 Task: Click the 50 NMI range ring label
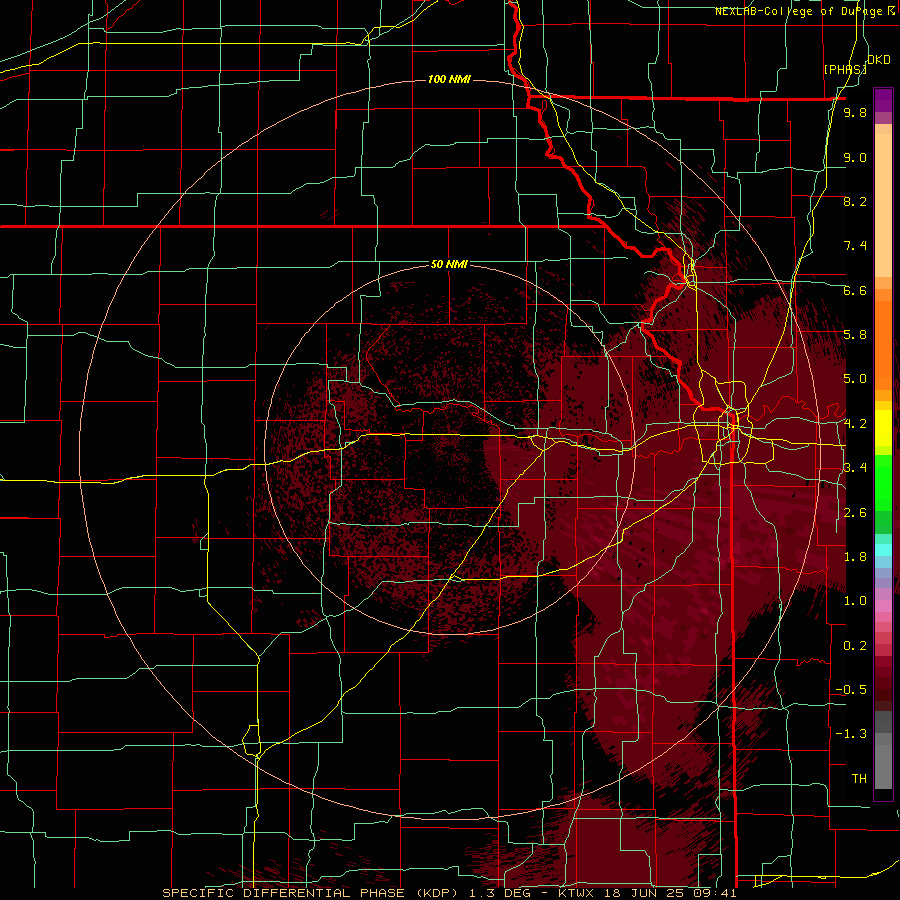(x=449, y=265)
